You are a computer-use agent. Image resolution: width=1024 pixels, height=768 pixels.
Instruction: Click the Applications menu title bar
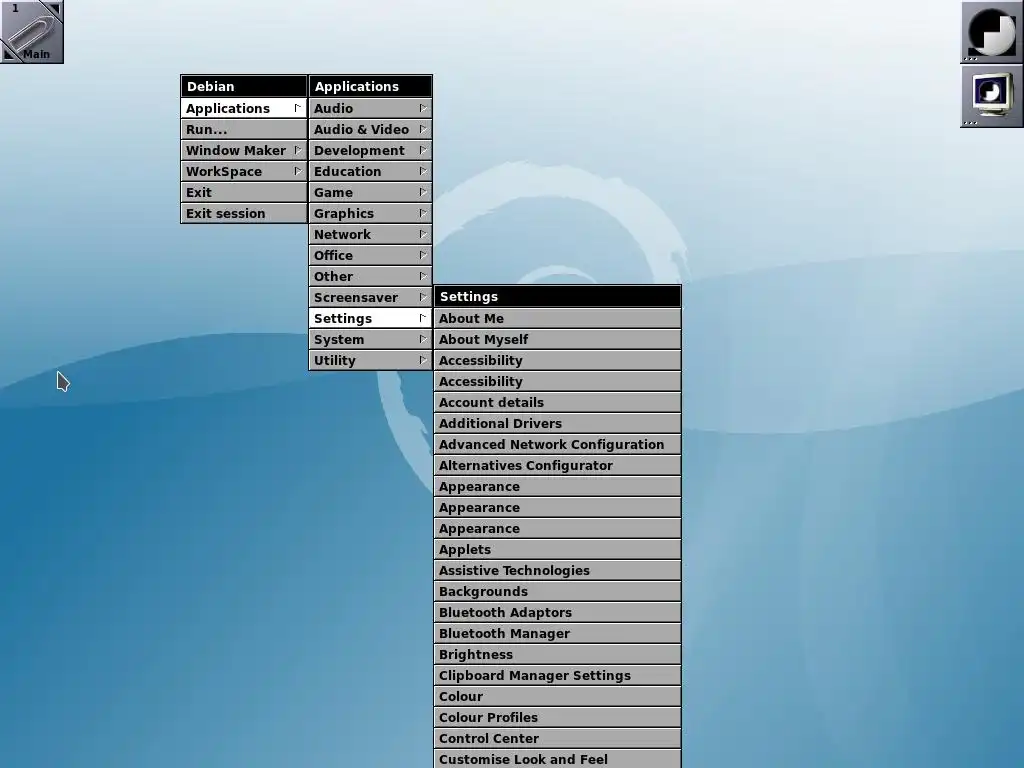[370, 86]
